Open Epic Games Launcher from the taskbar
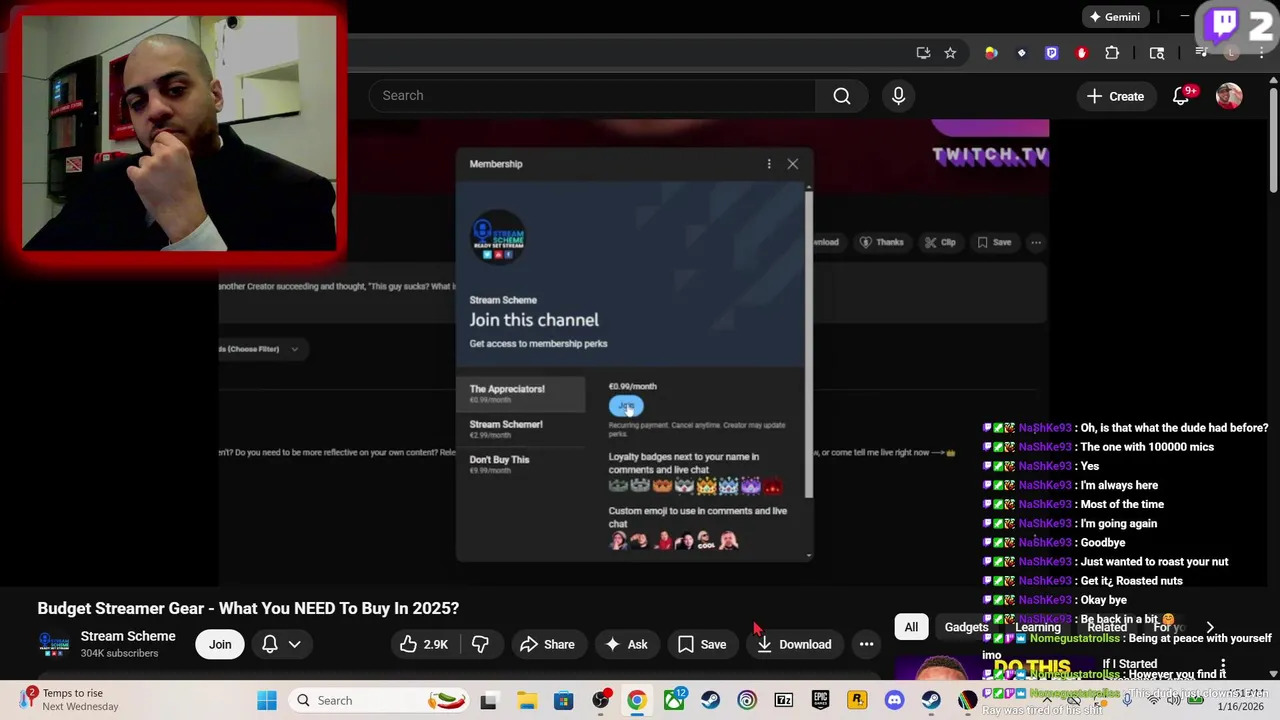Screen dimensions: 1280x720 click(x=820, y=700)
